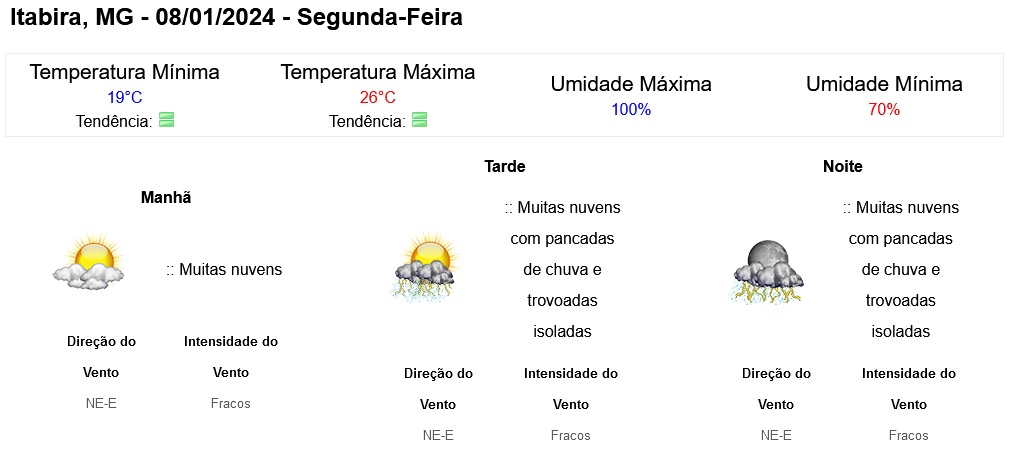This screenshot has height=455, width=1010.
Task: Click the maximum temperature trend icon
Action: click(x=419, y=121)
